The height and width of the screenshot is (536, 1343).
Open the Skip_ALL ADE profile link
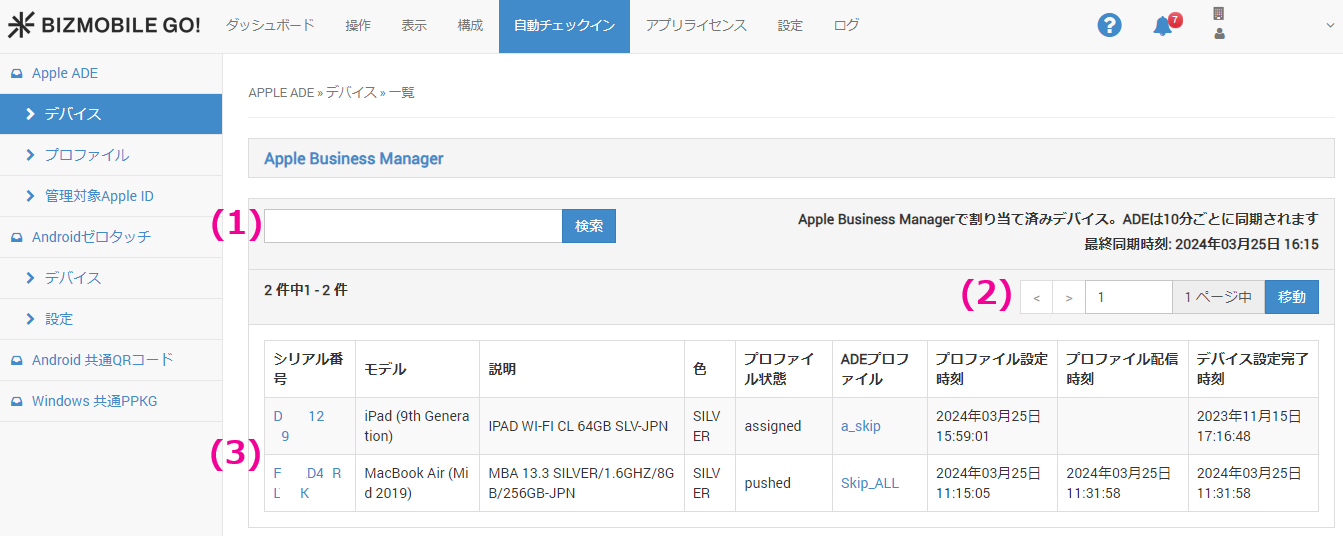point(869,483)
